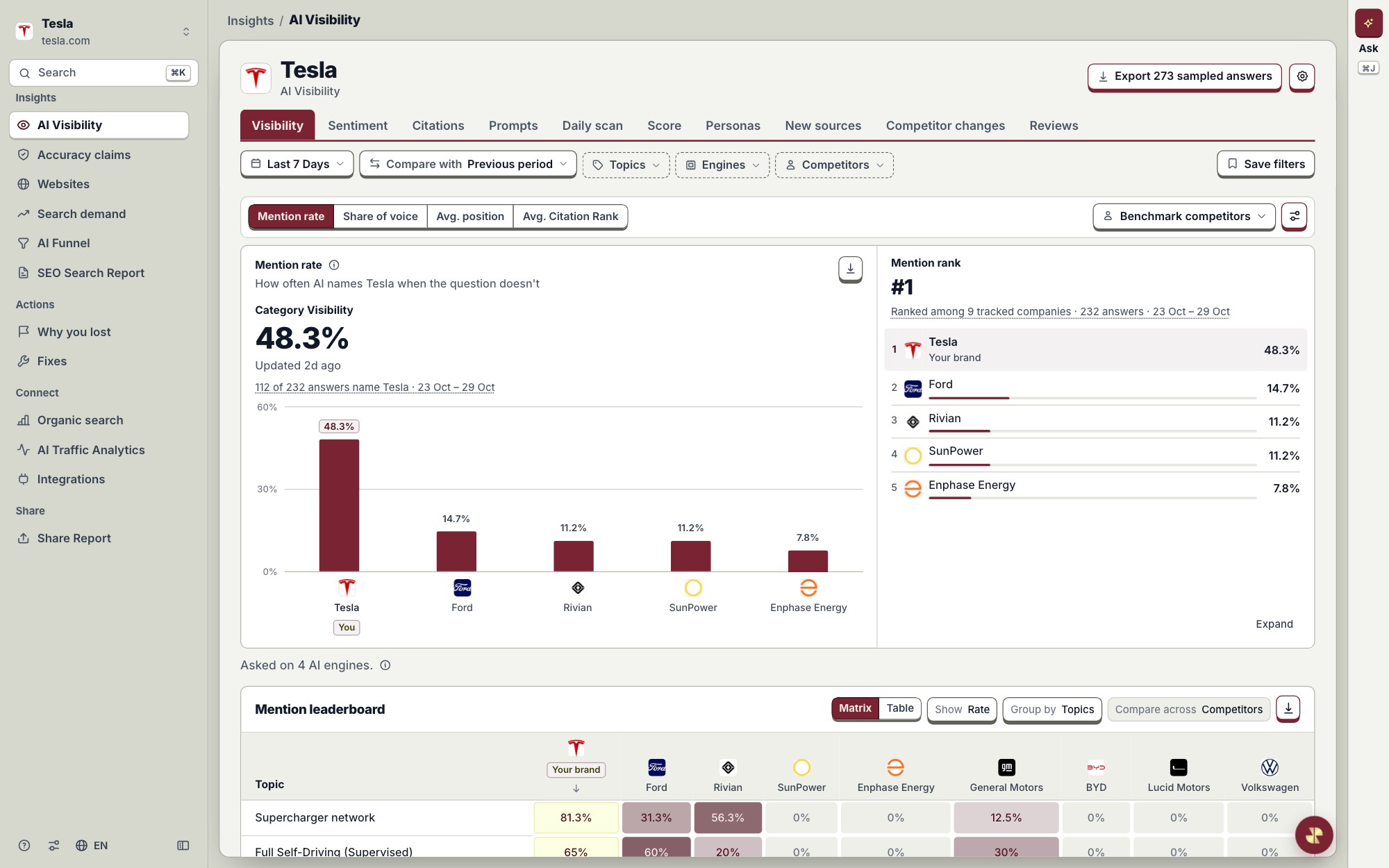
Task: Open the Competitor changes tab
Action: click(x=945, y=126)
